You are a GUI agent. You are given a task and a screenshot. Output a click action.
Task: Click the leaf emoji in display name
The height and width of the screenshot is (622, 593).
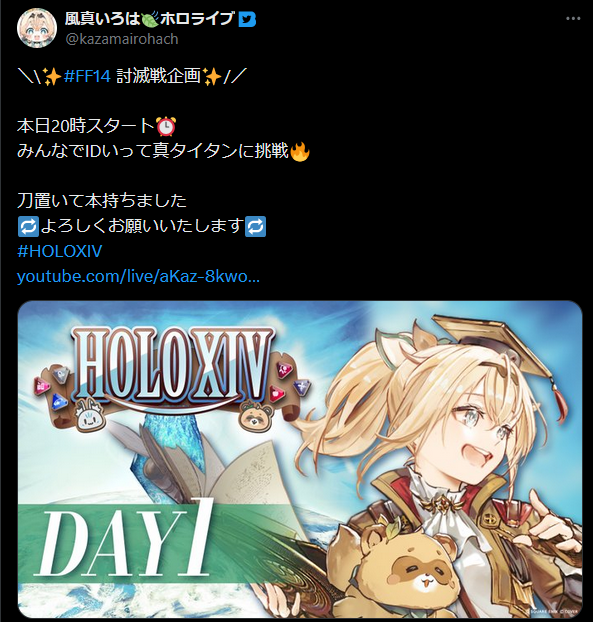(x=149, y=19)
